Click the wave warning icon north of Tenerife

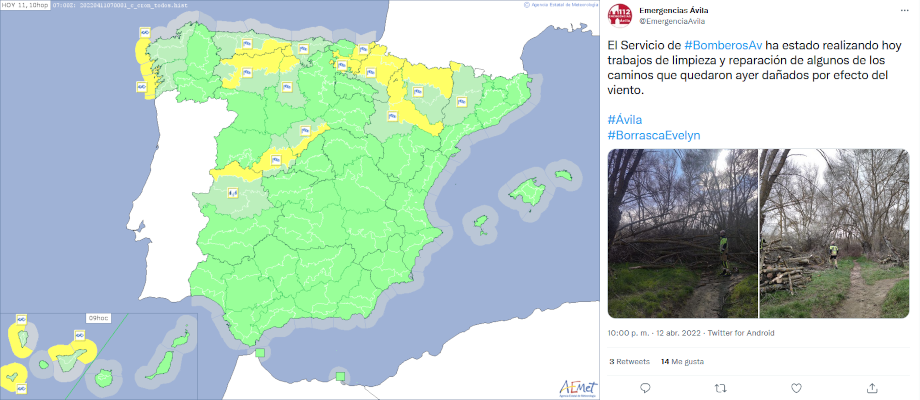79,335
